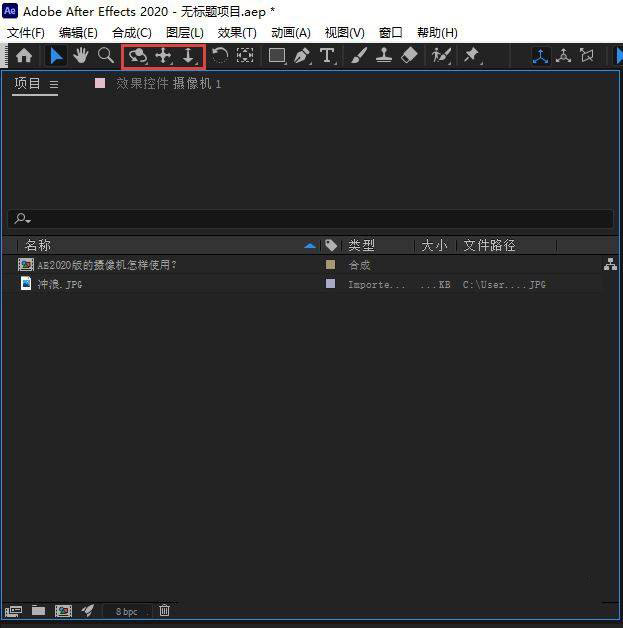Sort by the 文件路径 column header
This screenshot has width=623, height=628.
[x=489, y=245]
